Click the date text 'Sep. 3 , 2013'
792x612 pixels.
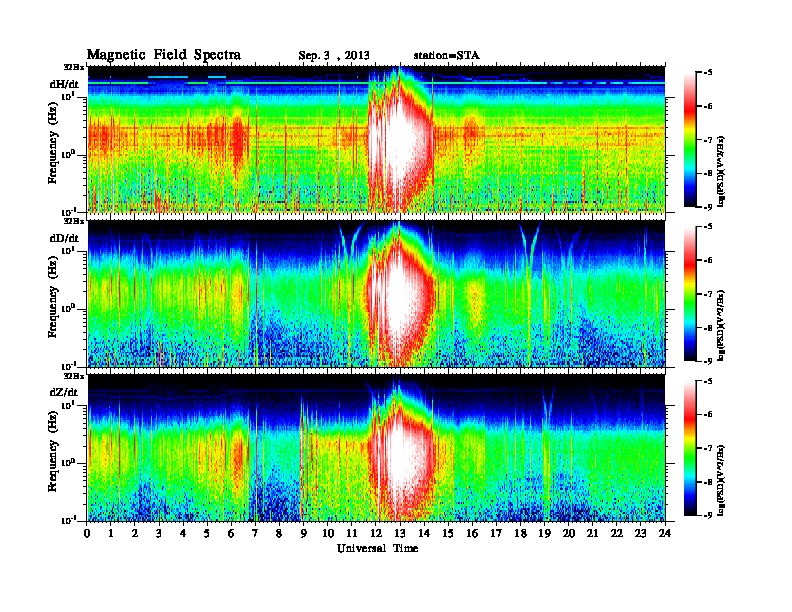(334, 56)
